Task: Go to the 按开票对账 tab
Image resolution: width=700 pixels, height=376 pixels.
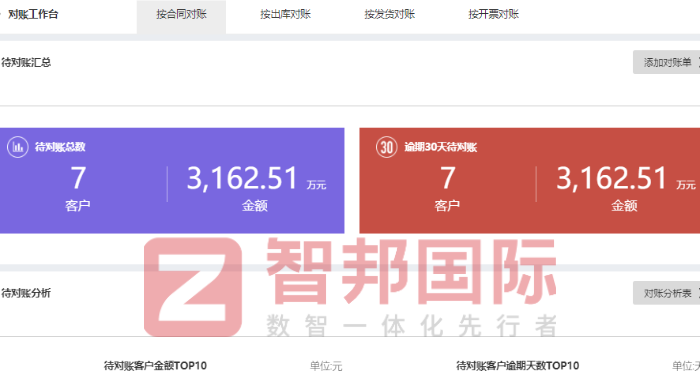Action: click(493, 15)
